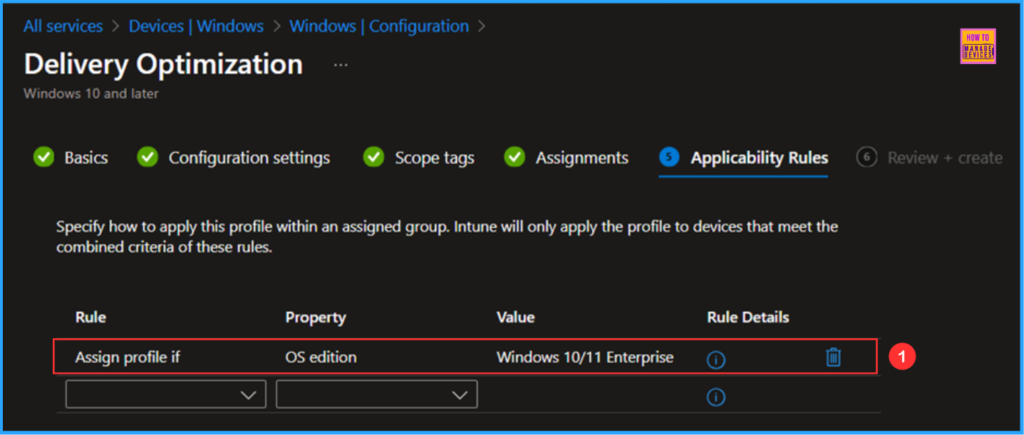Delete the OS edition applicability rule
The height and width of the screenshot is (435, 1024).
[833, 357]
